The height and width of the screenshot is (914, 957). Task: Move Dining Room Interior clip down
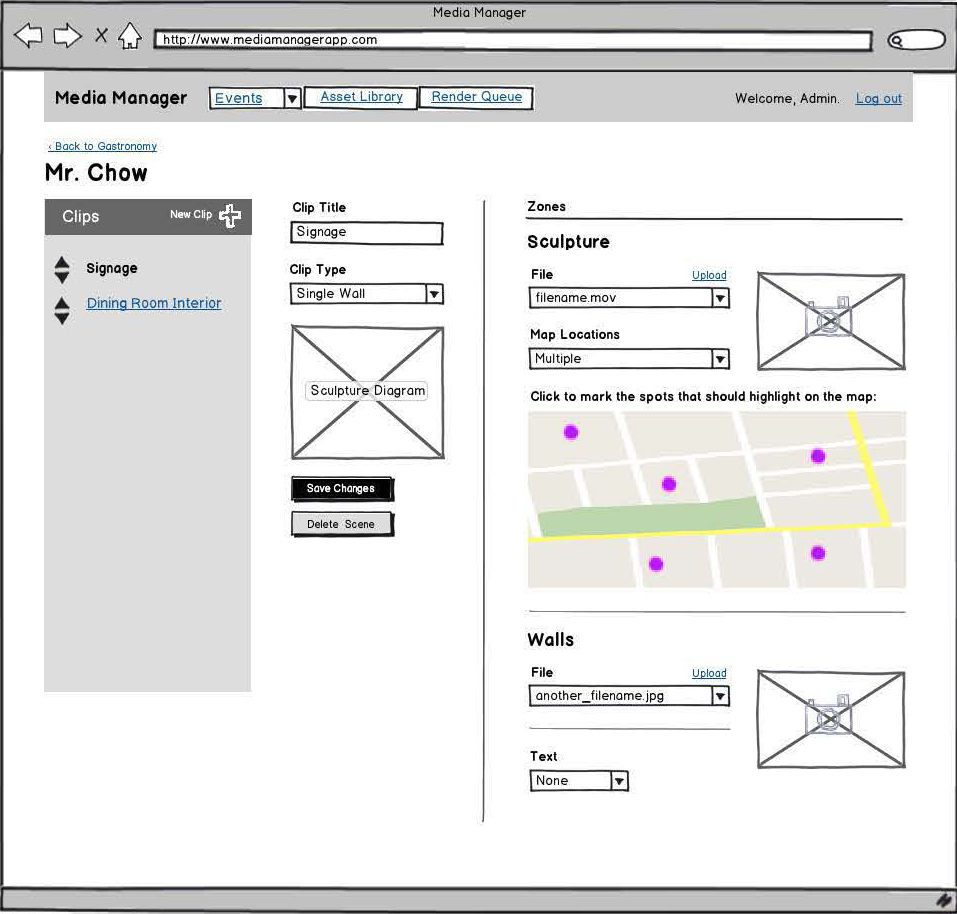click(x=62, y=318)
